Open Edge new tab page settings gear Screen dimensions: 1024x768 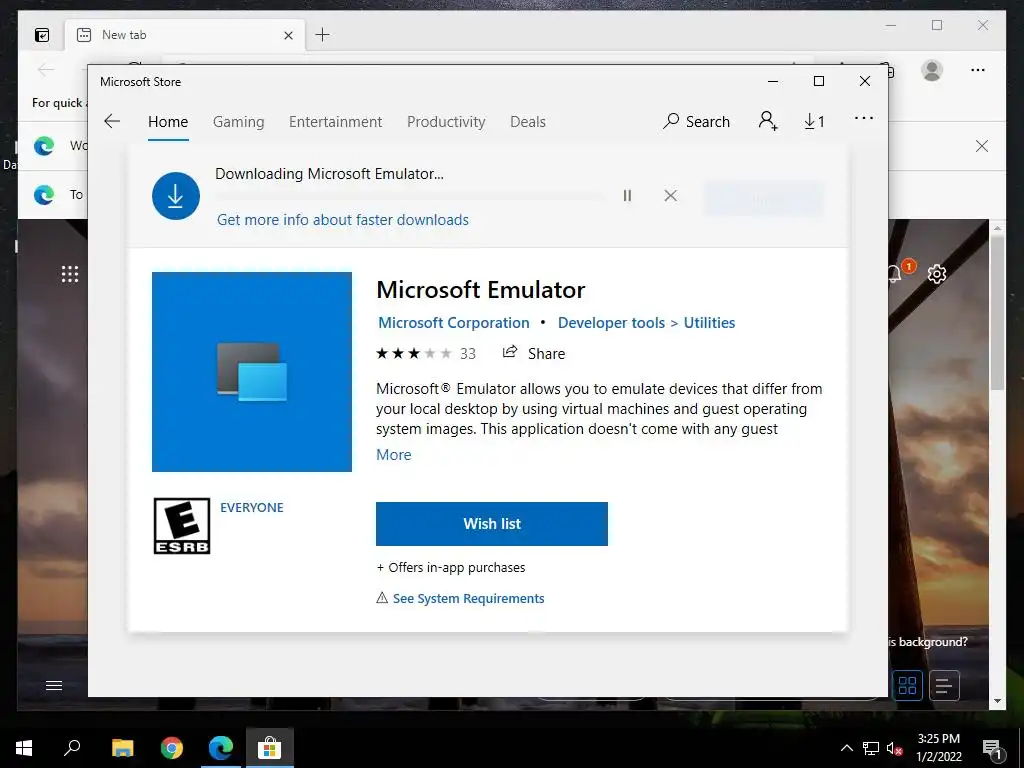coord(937,274)
